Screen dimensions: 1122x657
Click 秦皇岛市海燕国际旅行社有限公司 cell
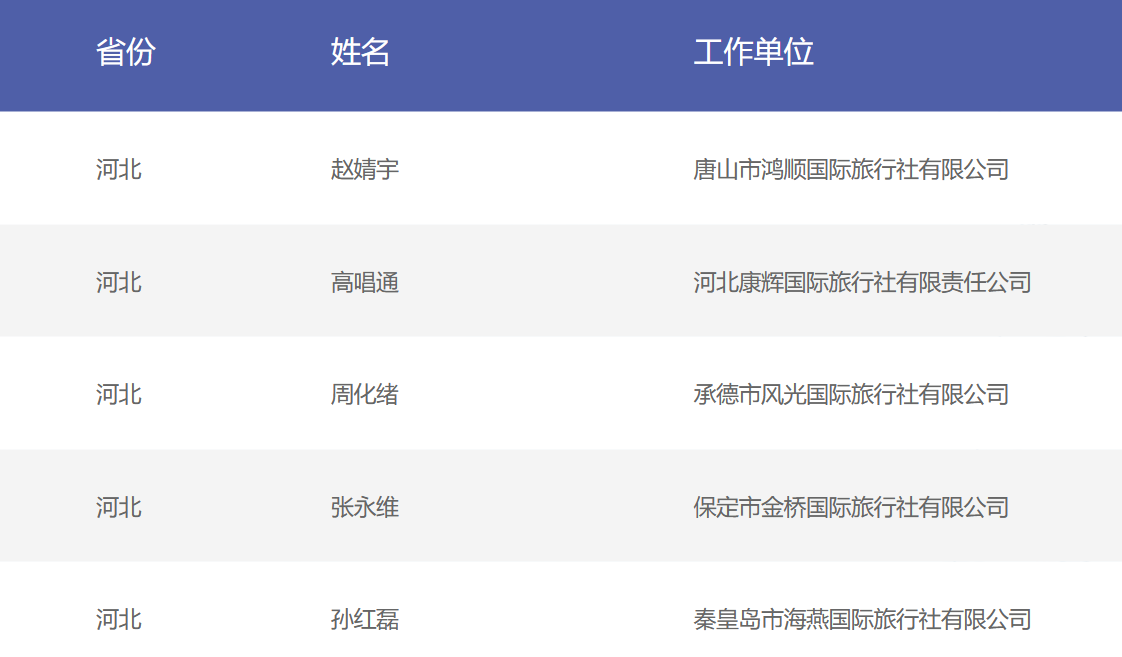coord(862,619)
